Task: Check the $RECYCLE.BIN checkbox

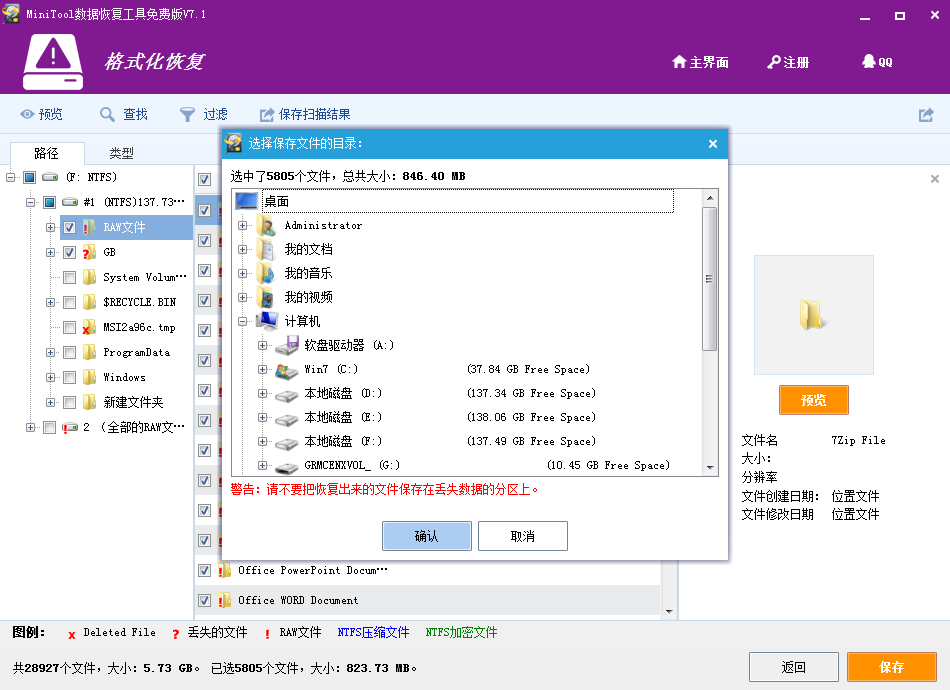Action: point(69,302)
